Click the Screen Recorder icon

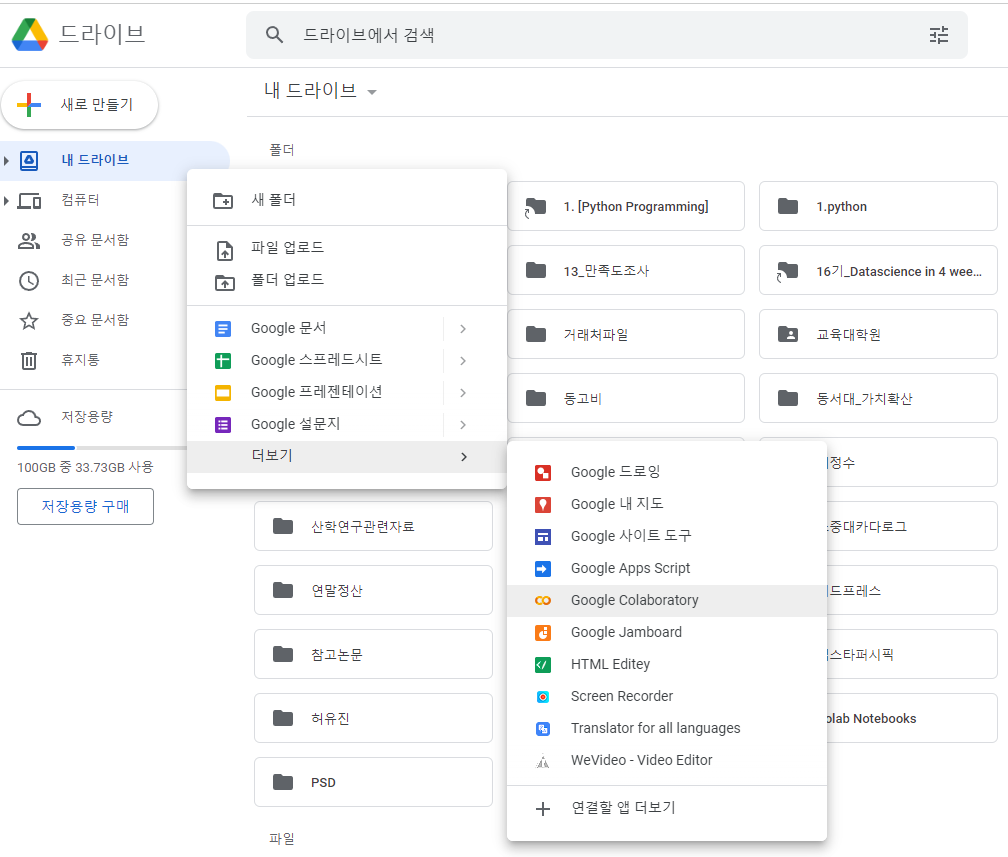[543, 697]
